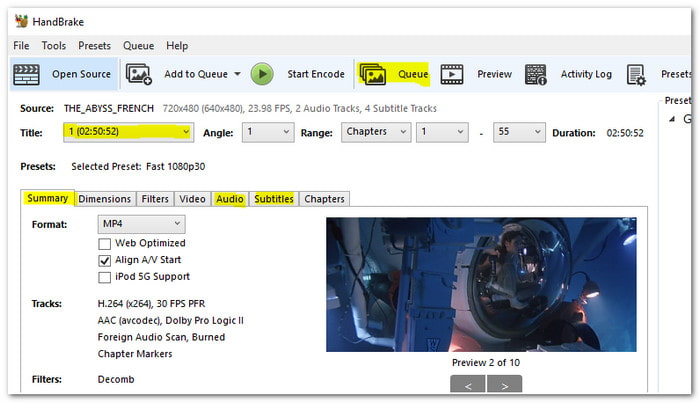700x403 pixels.
Task: Switch to the Filters tab
Action: 155,199
